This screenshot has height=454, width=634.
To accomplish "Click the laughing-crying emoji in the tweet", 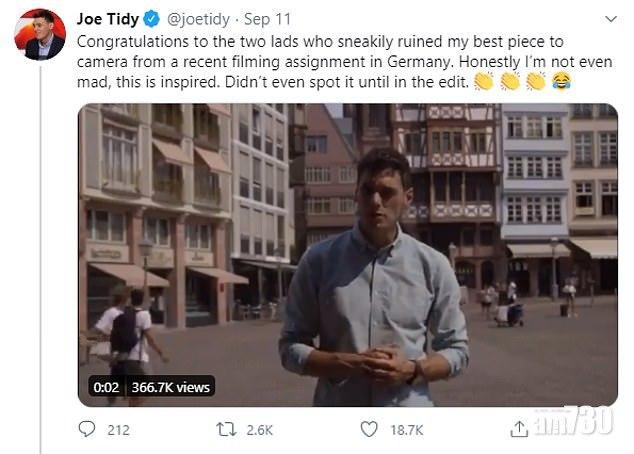I will click(x=561, y=81).
